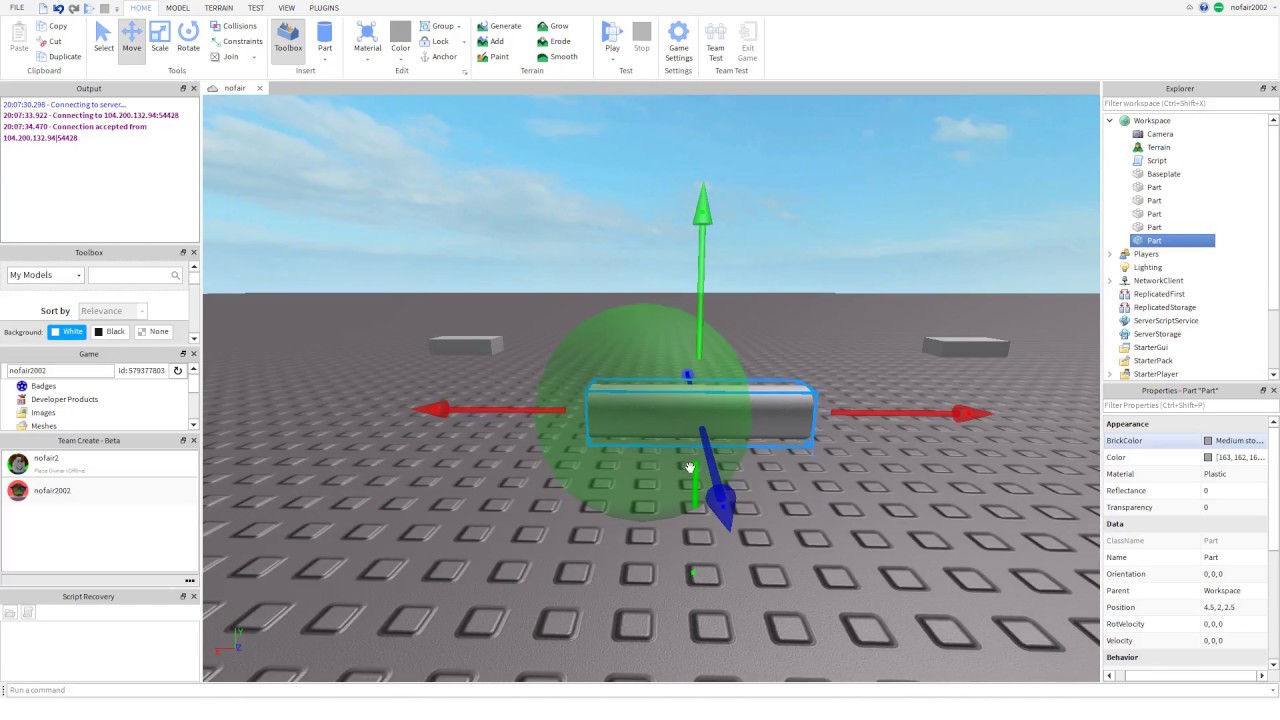1280x720 pixels.
Task: Collapse the Workspace tree node
Action: pyautogui.click(x=1110, y=121)
